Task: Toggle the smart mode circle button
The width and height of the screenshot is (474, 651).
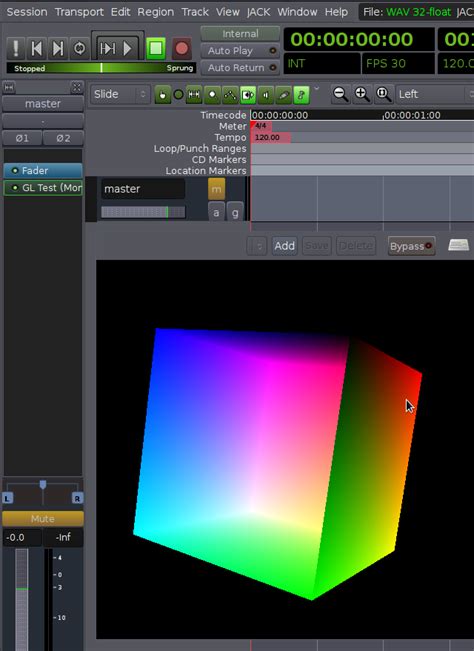Action: coord(178,95)
